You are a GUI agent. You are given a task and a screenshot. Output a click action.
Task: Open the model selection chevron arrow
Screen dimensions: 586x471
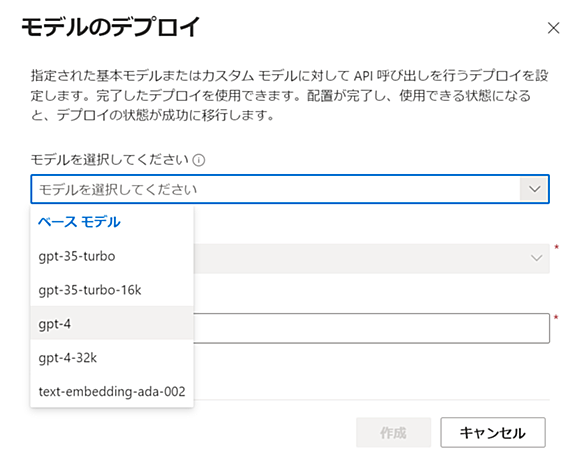tap(534, 189)
